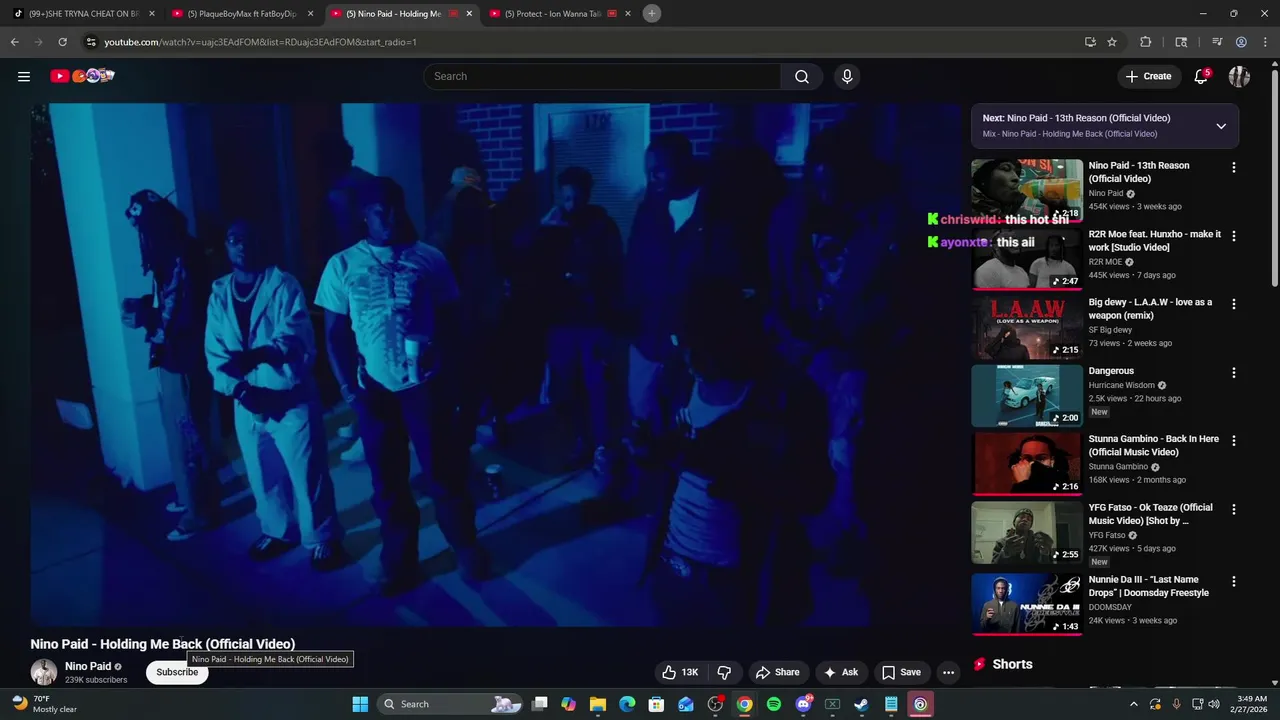This screenshot has height=720, width=1280.
Task: Play Big dewy L.A.A.W thumbnail
Action: click(x=1027, y=327)
